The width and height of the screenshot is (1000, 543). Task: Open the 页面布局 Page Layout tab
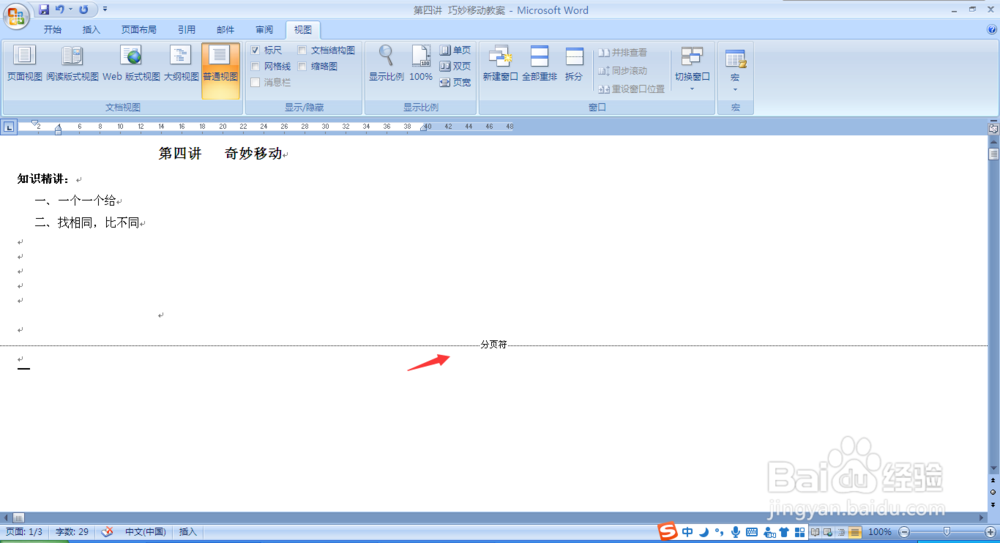tap(138, 30)
